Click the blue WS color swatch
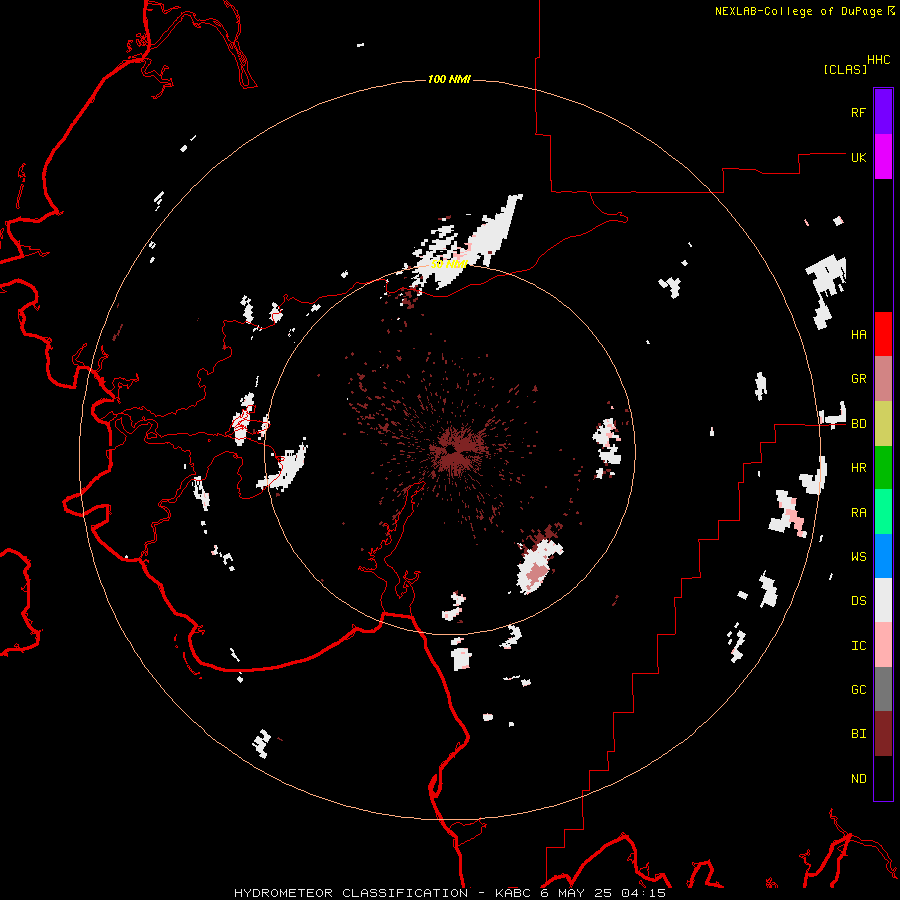 883,556
